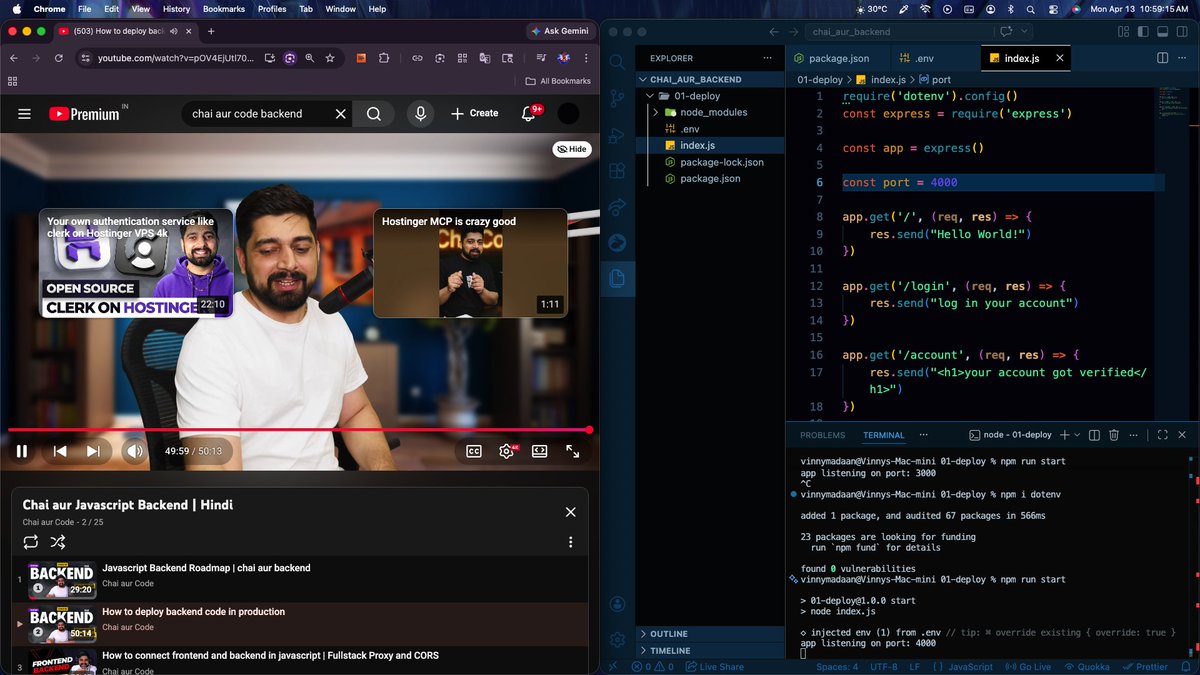Start YouTube voice search with microphone
This screenshot has width=1200, height=675.
click(420, 114)
